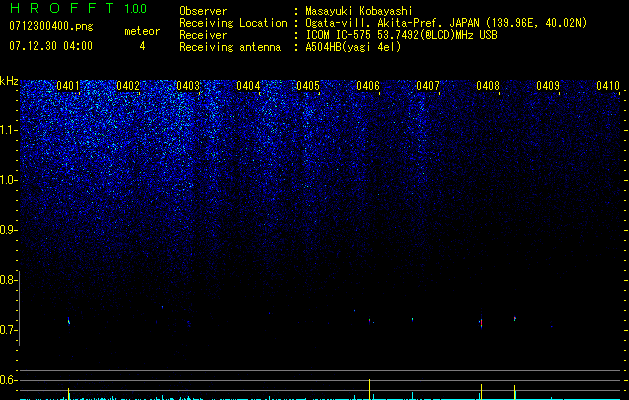This screenshot has width=629, height=400.
Task: Click the tallest yellow power spike at 0406
Action: coord(369,389)
